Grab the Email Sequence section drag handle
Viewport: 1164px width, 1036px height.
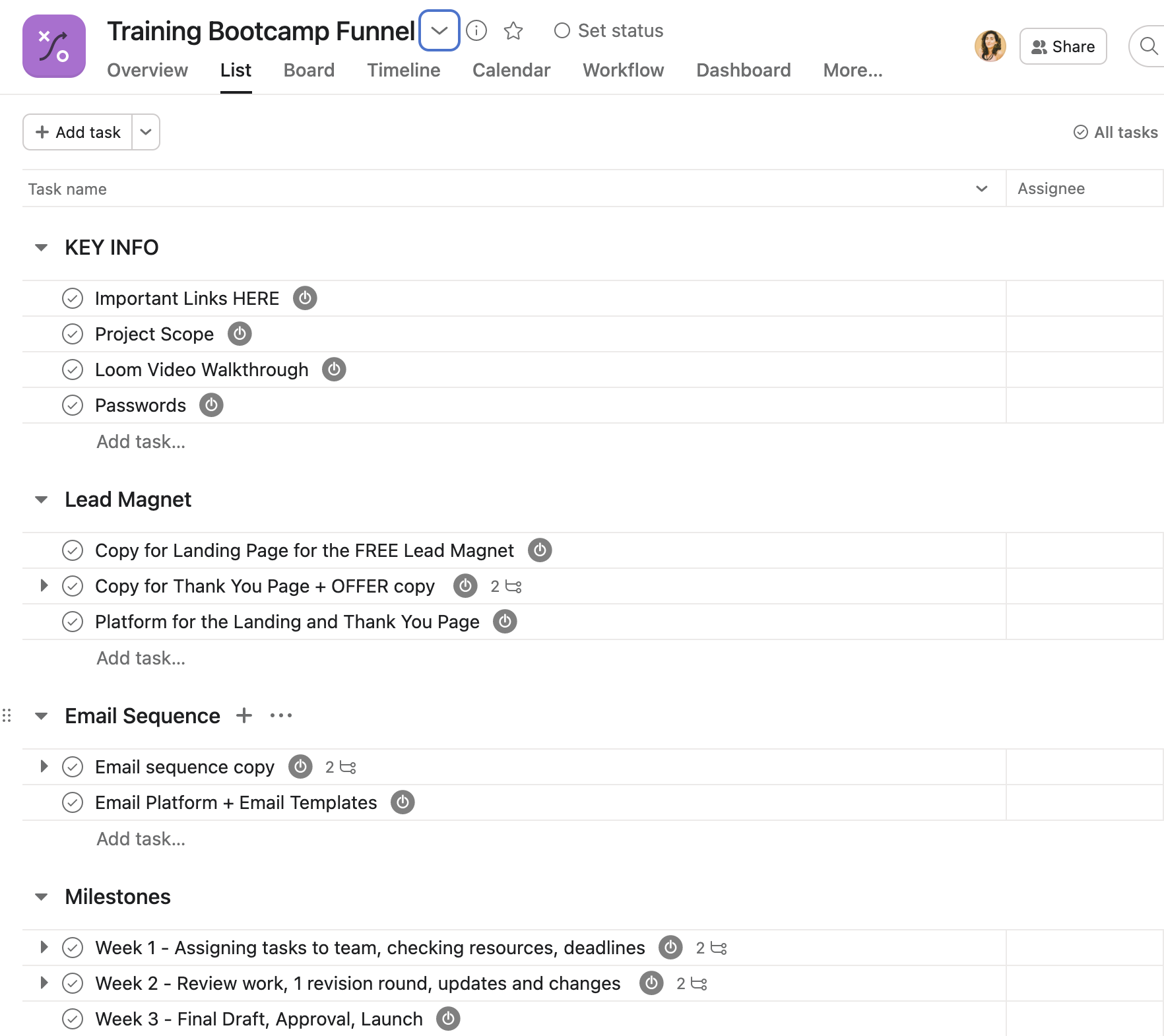[7, 715]
